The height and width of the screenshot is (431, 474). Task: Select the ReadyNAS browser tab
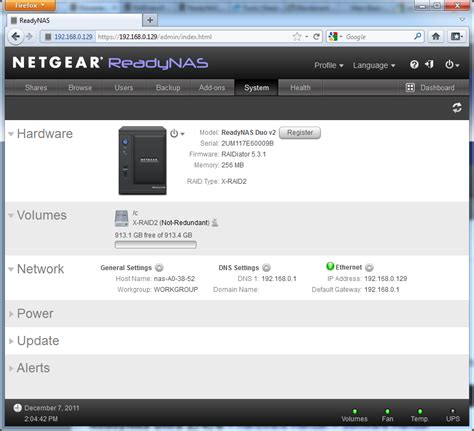74,21
